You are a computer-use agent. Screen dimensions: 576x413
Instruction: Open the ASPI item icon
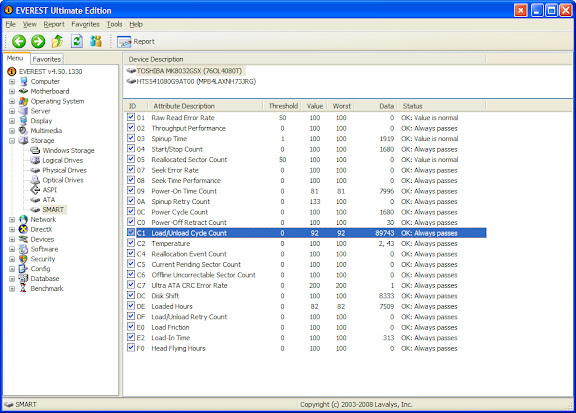coord(35,190)
